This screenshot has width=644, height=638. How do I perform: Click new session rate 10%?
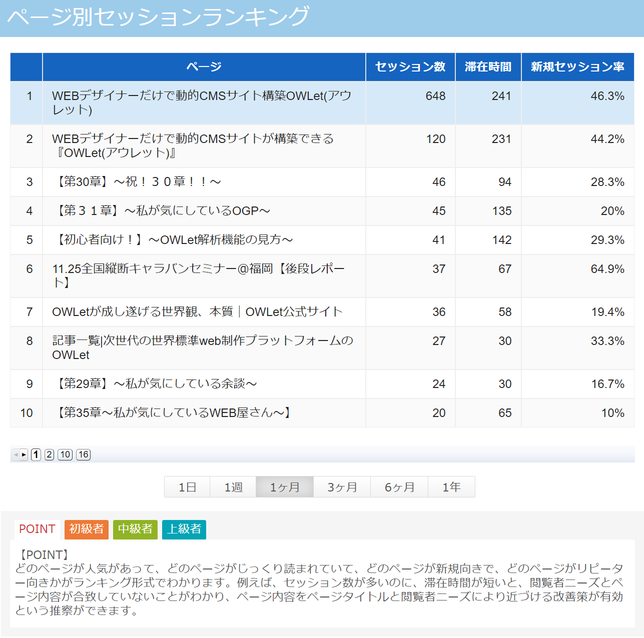[613, 412]
